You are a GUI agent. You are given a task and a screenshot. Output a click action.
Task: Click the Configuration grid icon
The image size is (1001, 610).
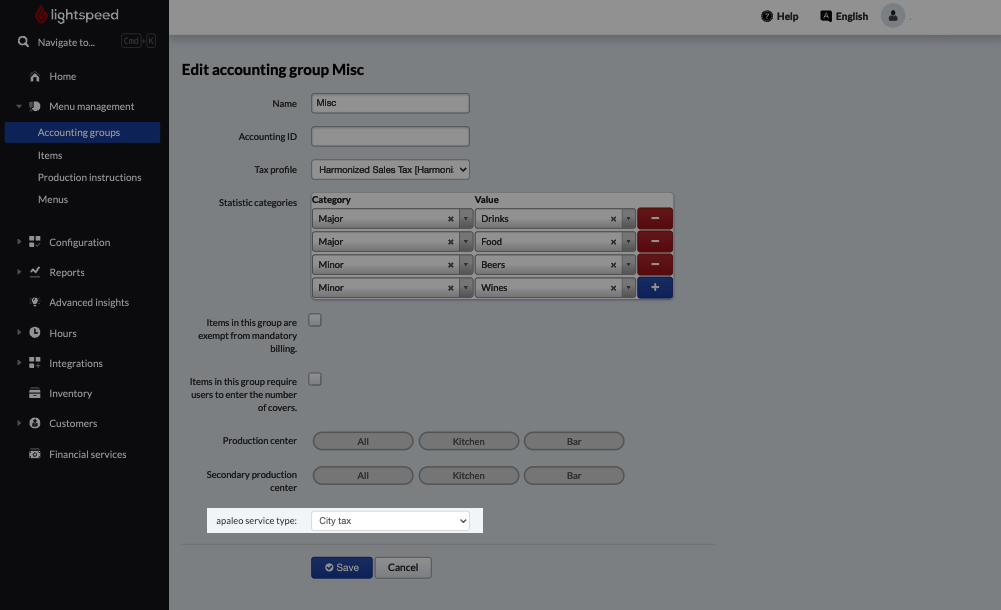(35, 242)
